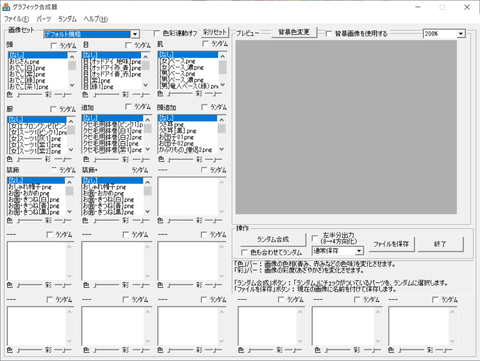Click the 彩リセット button
480x361 pixels.
click(215, 32)
